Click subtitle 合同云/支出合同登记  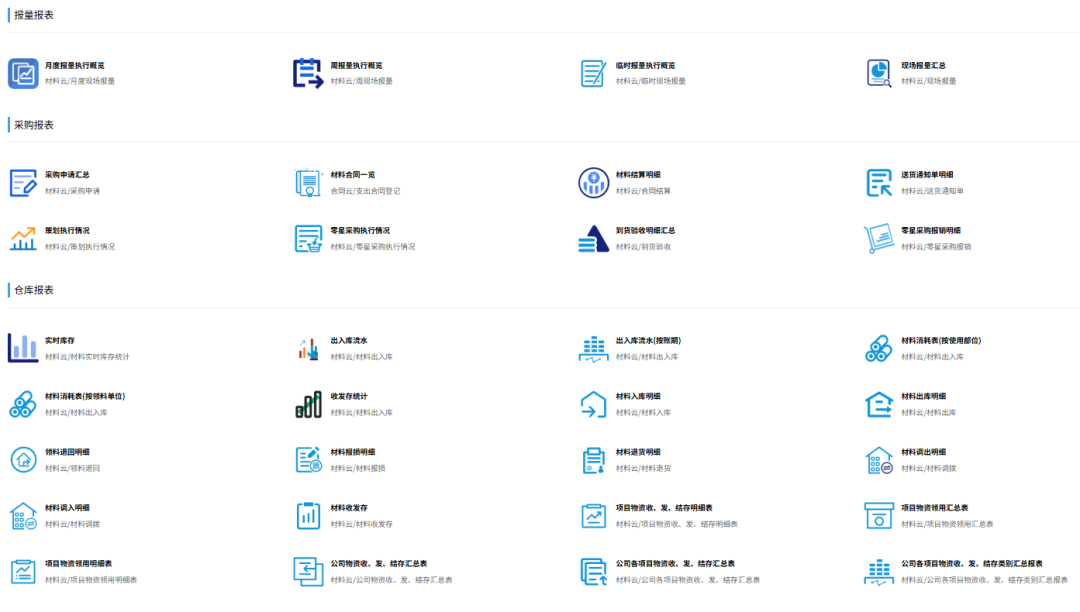365,191
